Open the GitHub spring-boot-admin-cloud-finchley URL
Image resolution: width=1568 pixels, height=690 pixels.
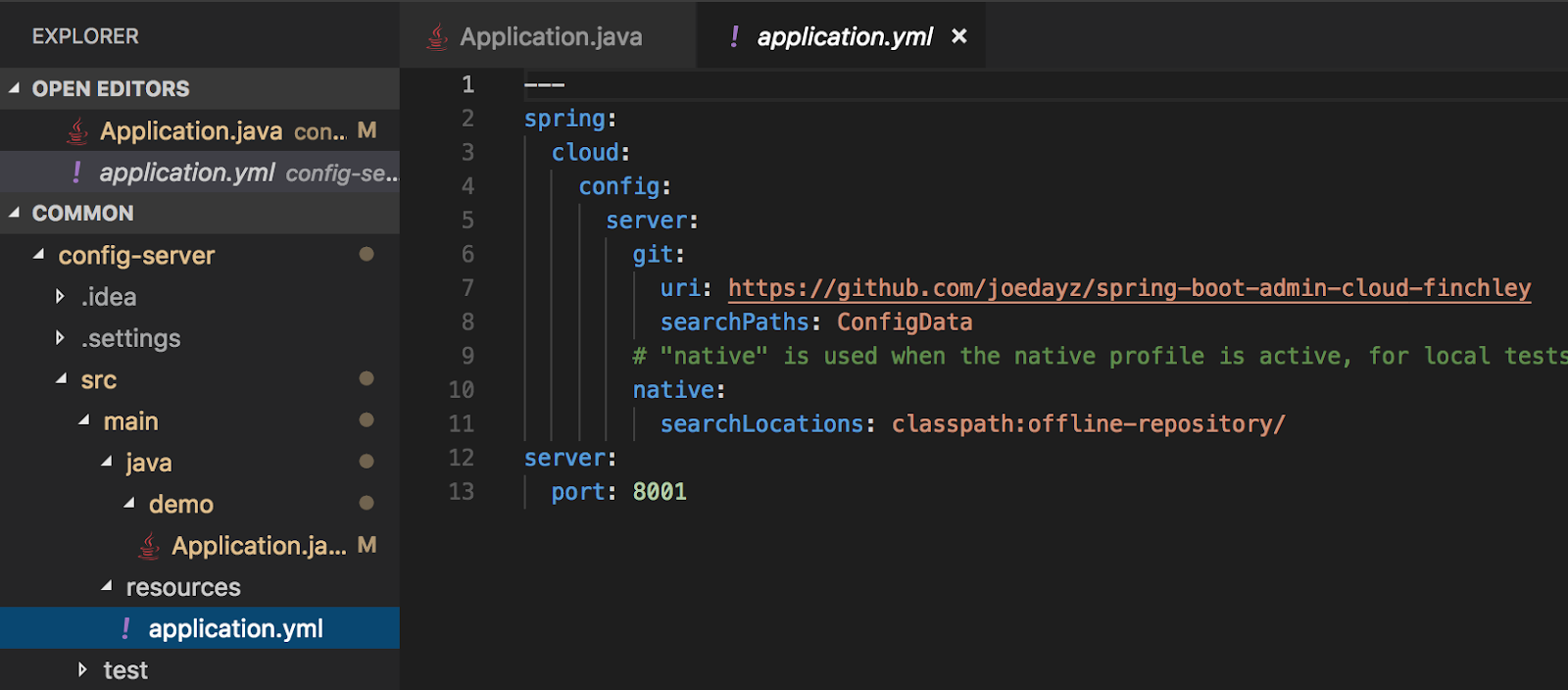click(1129, 288)
